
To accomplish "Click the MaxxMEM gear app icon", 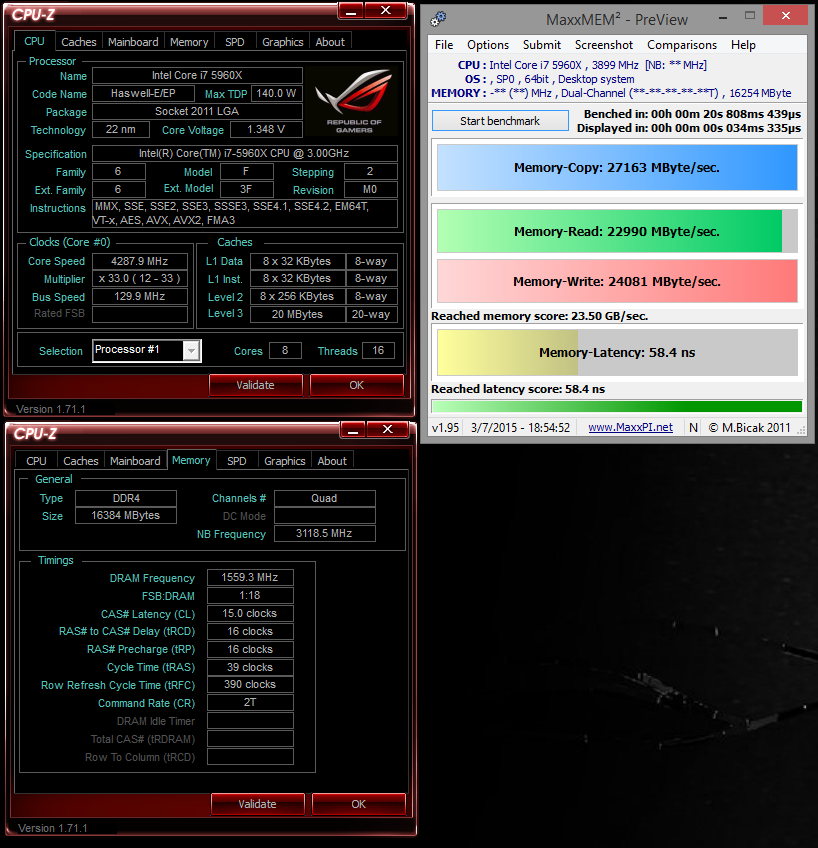I will click(x=438, y=19).
